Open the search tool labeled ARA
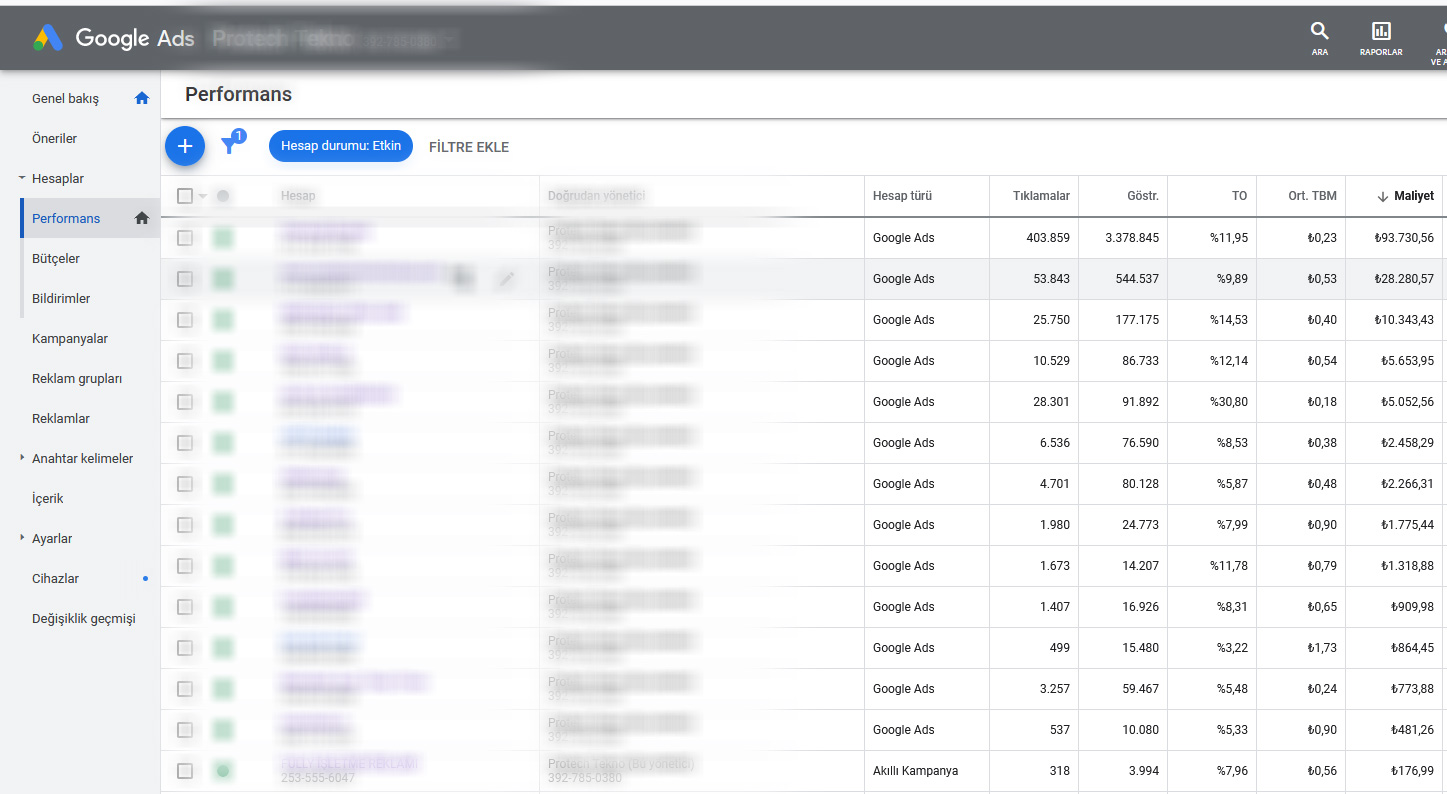This screenshot has width=1447, height=794. (1320, 38)
